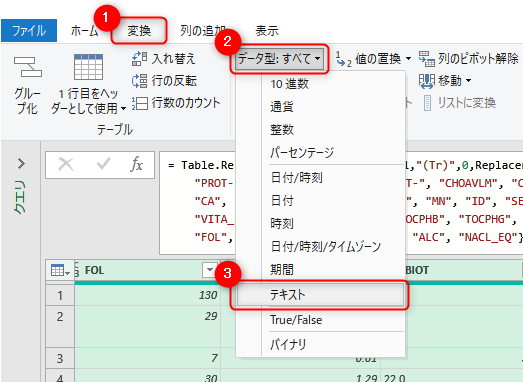Click the 移動 columns icon
The image size is (523, 382).
coord(427,81)
